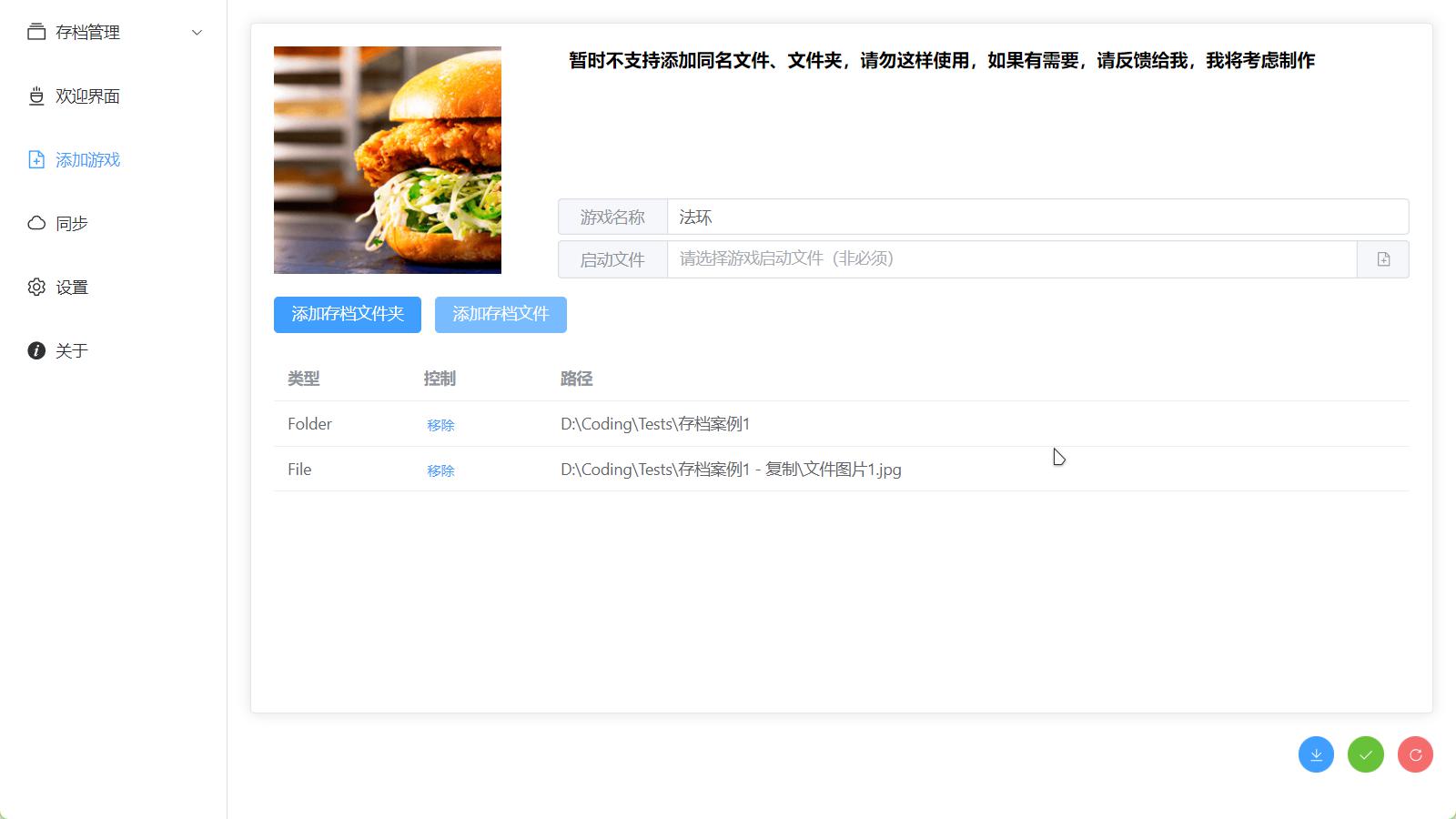
Task: Click the 游戏名称 input containing 法环
Action: tap(1037, 217)
